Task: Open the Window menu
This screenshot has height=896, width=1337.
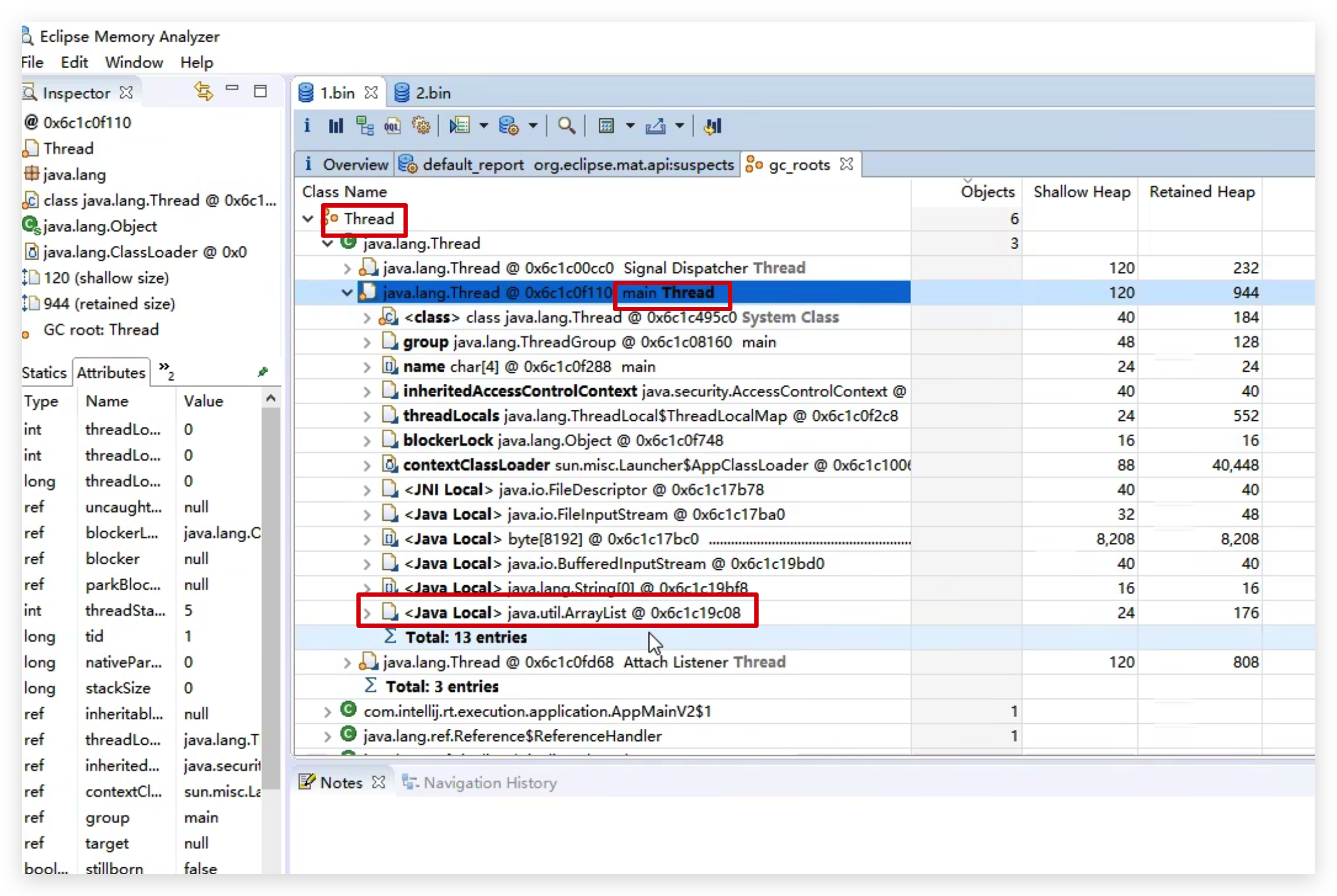Action: (x=133, y=62)
